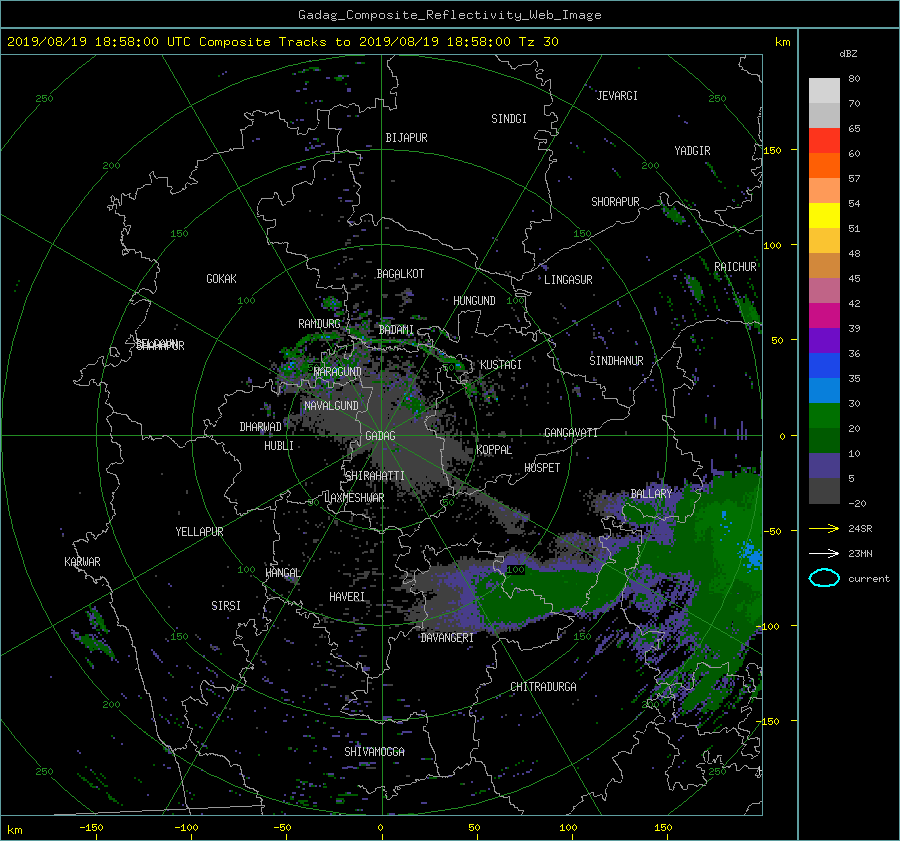
Task: Click the YADGIR city label
Action: coord(692,151)
